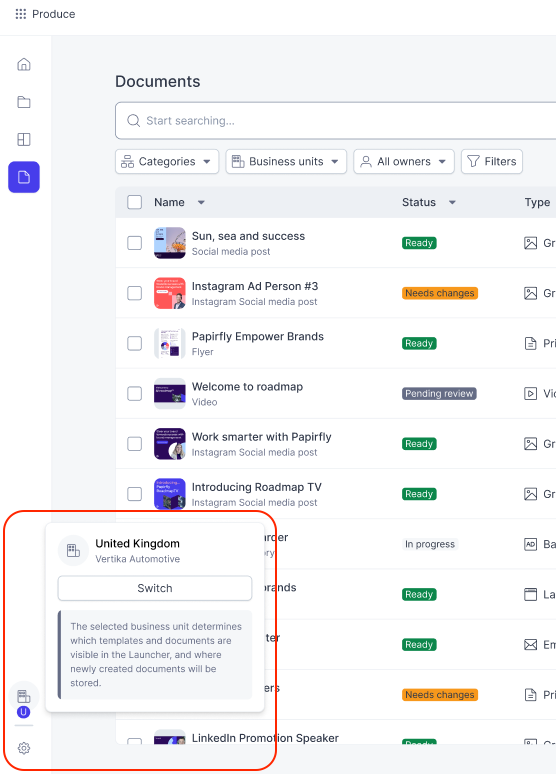This screenshot has height=774, width=556.
Task: Open the templates layout sidebar icon
Action: coord(24,140)
